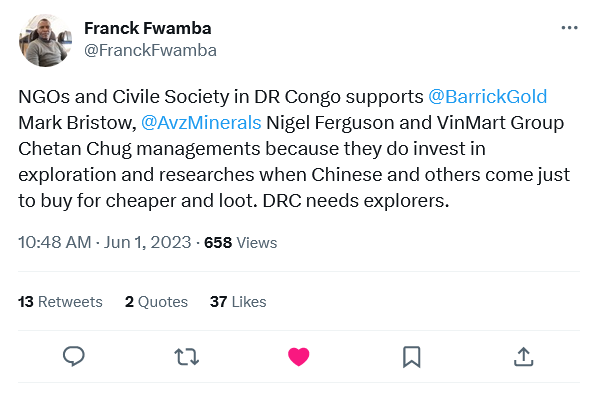This screenshot has height=393, width=598.
Task: Open the @AvzMinerals mention link
Action: [201, 122]
